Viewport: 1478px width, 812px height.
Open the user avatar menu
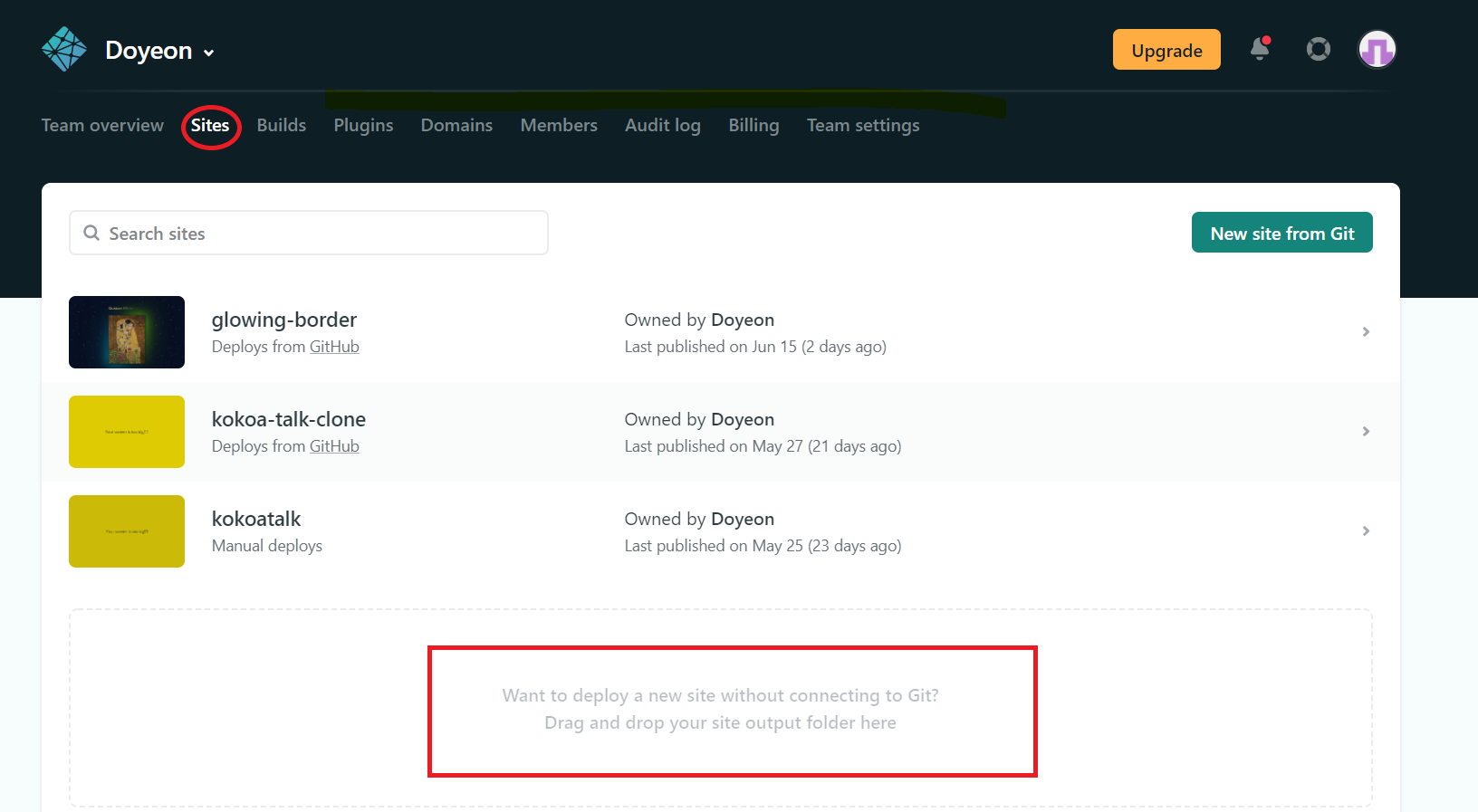1377,49
